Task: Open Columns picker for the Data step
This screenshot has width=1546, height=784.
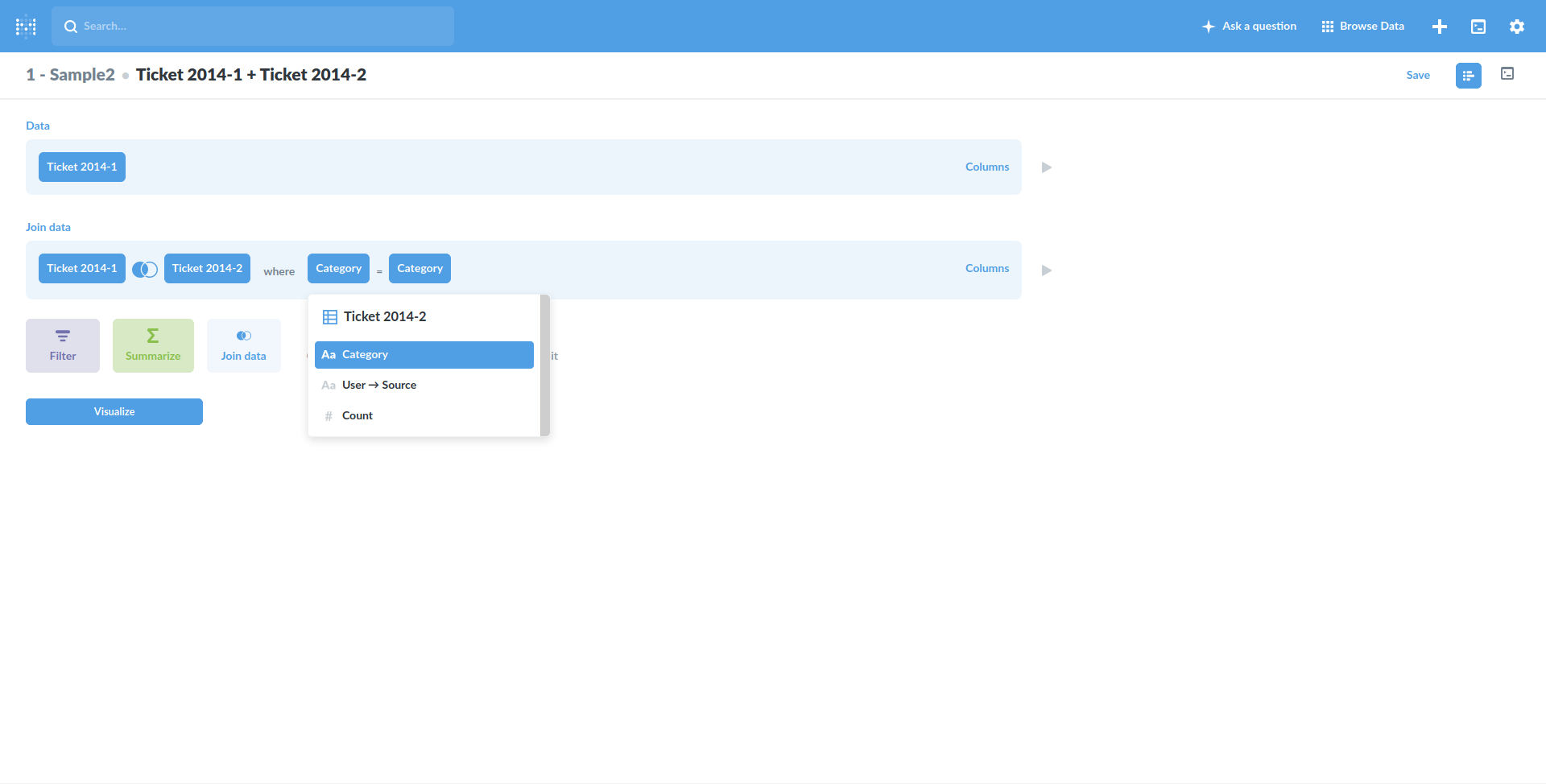Action: (x=987, y=167)
